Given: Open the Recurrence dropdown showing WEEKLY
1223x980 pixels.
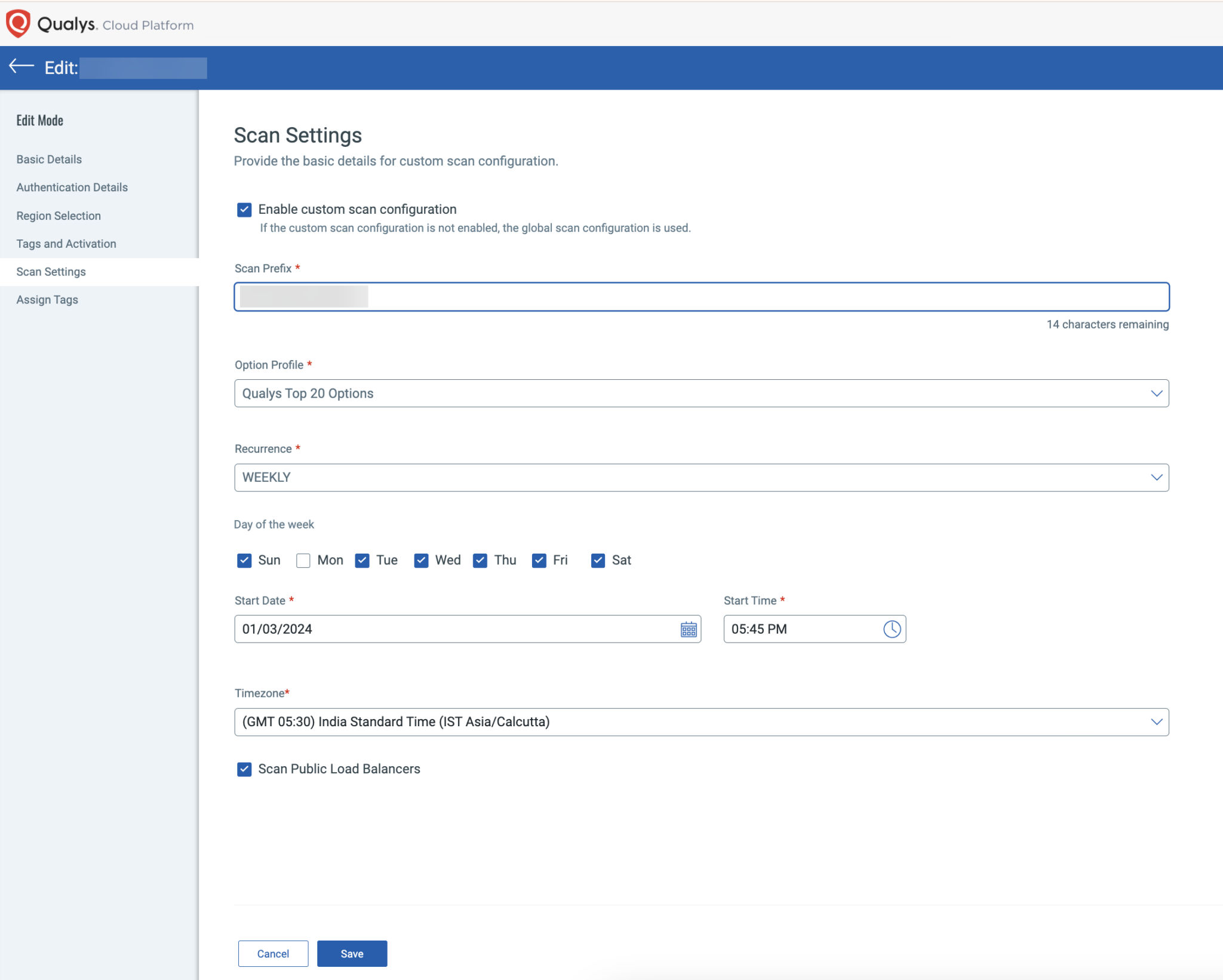Looking at the screenshot, I should (701, 477).
